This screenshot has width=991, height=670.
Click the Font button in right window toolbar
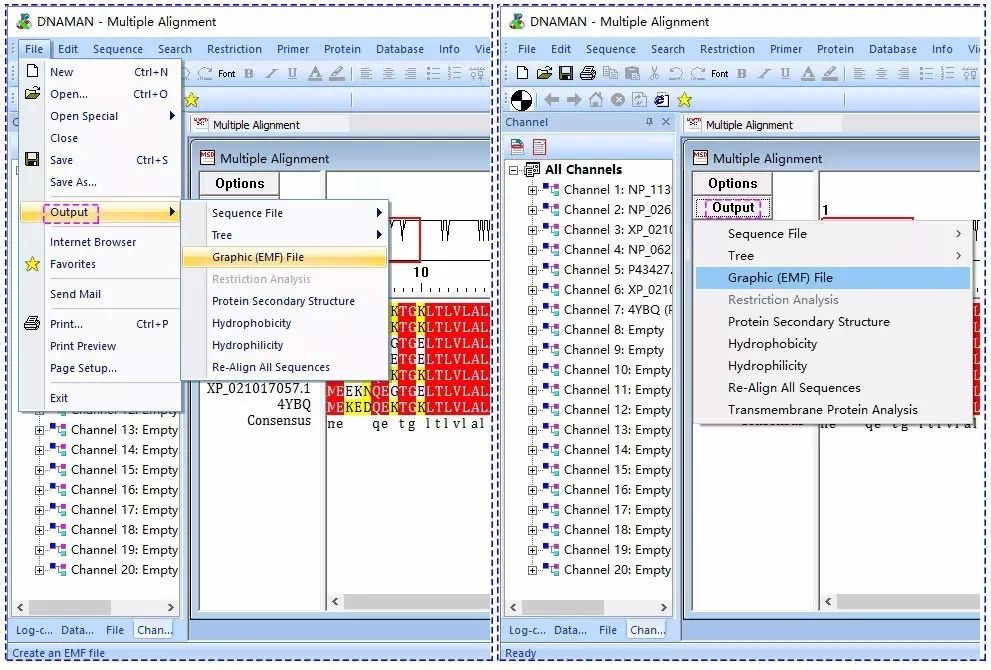[x=719, y=74]
